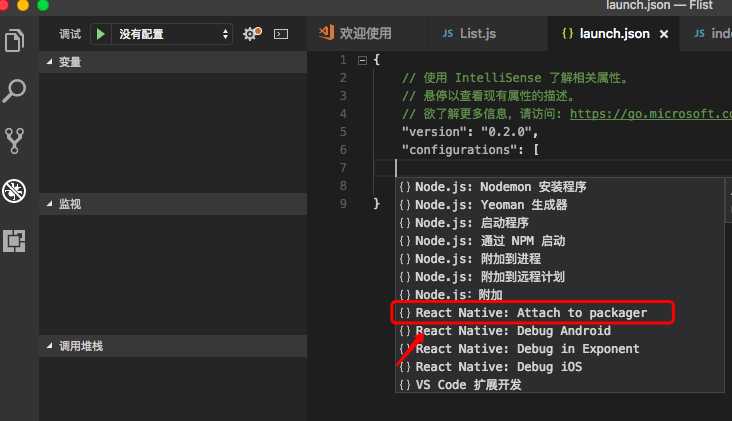Select the 没有配置 configuration dropdown
Image resolution: width=732 pixels, height=421 pixels.
click(172, 34)
